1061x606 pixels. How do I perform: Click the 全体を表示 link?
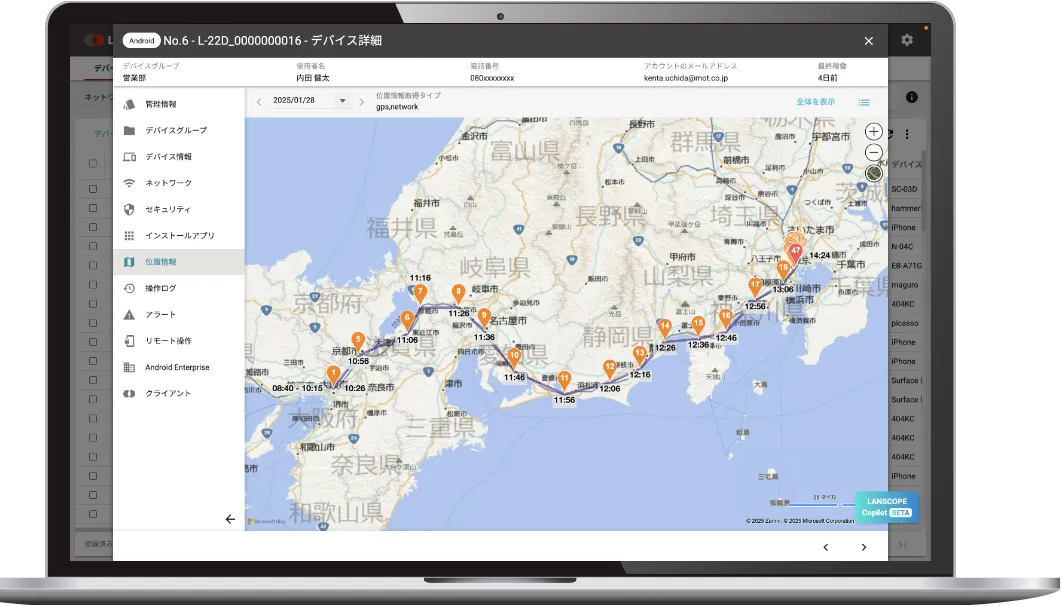[x=815, y=102]
